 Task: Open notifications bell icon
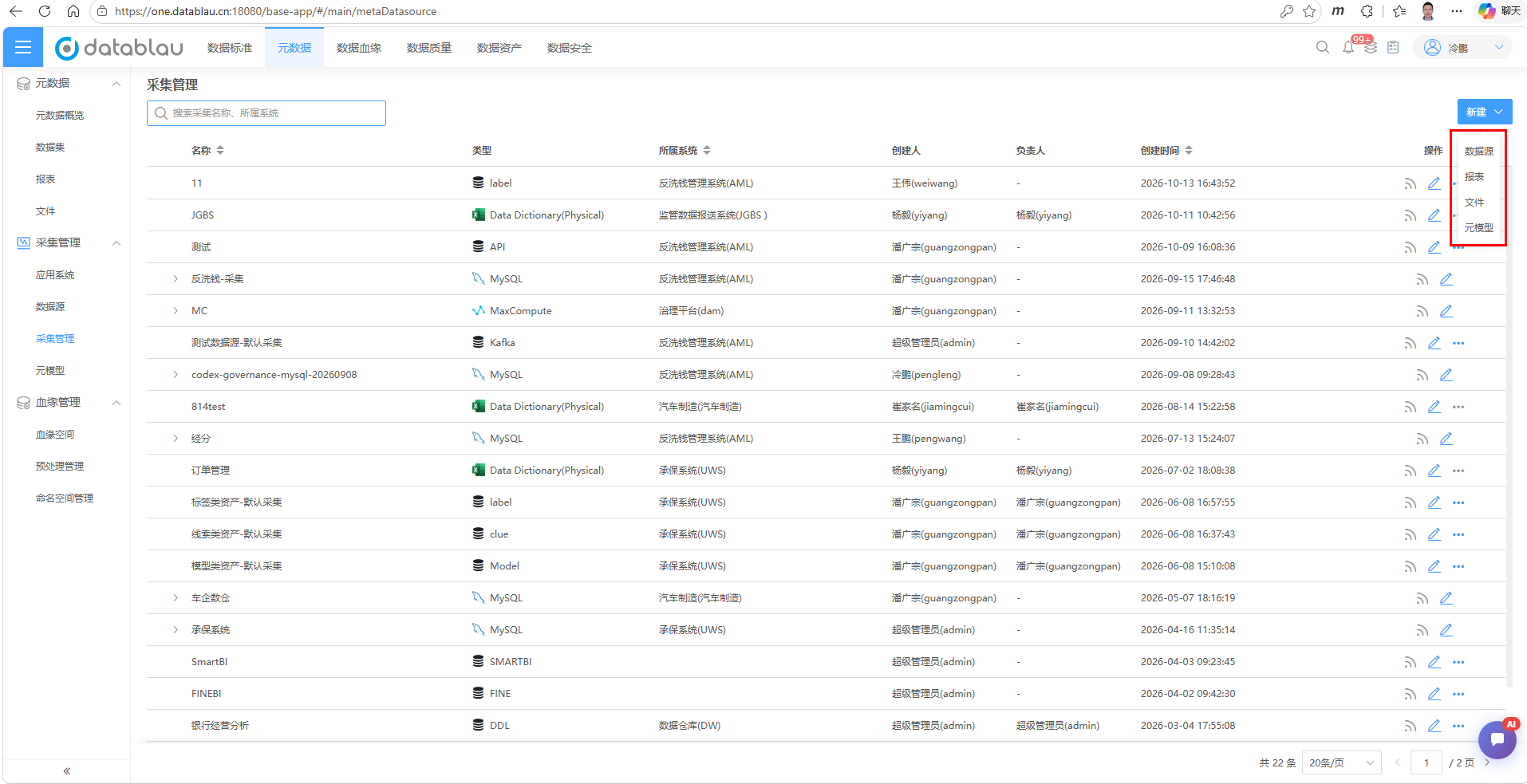1348,48
